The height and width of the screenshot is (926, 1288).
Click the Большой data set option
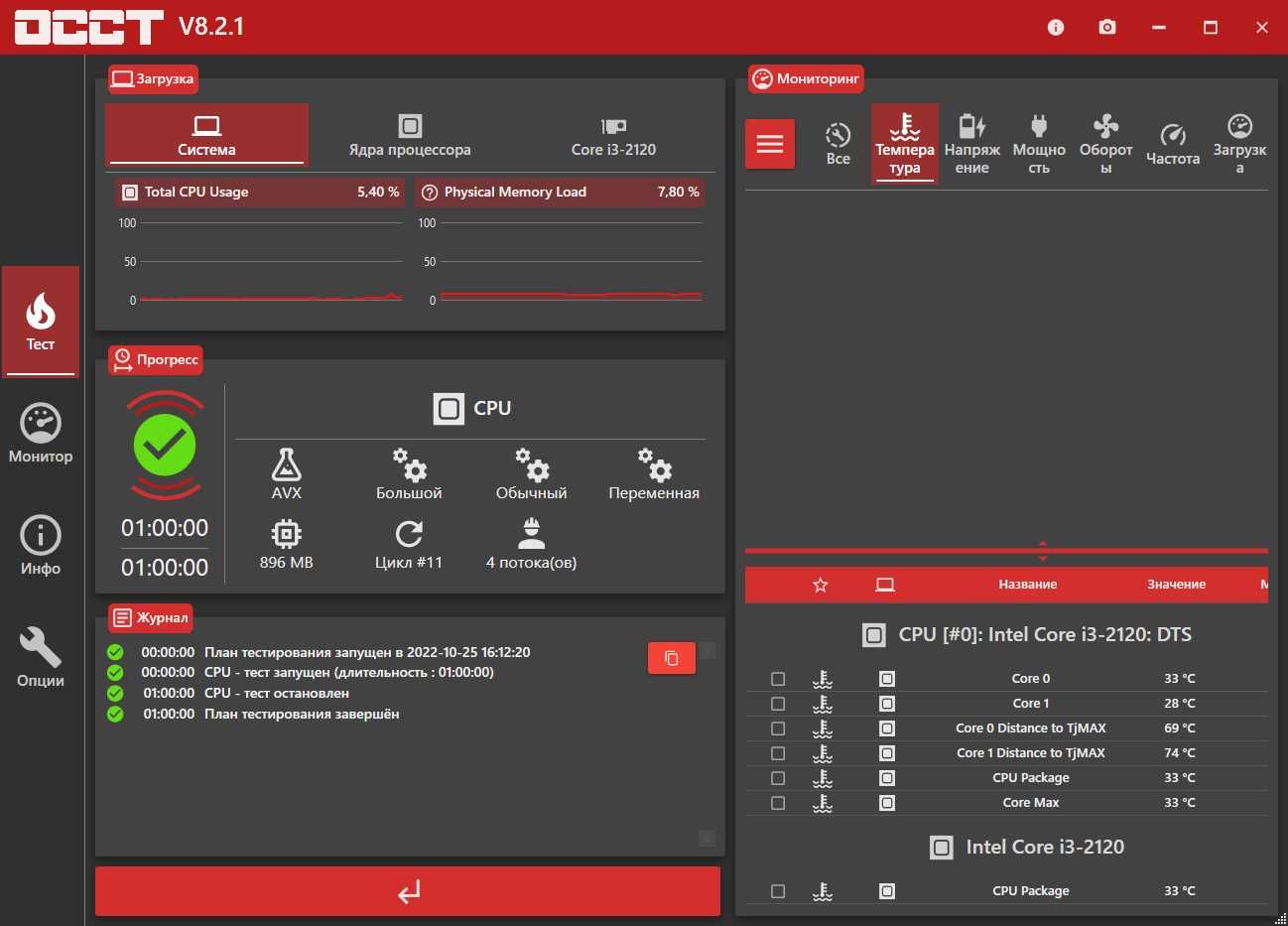(x=409, y=473)
